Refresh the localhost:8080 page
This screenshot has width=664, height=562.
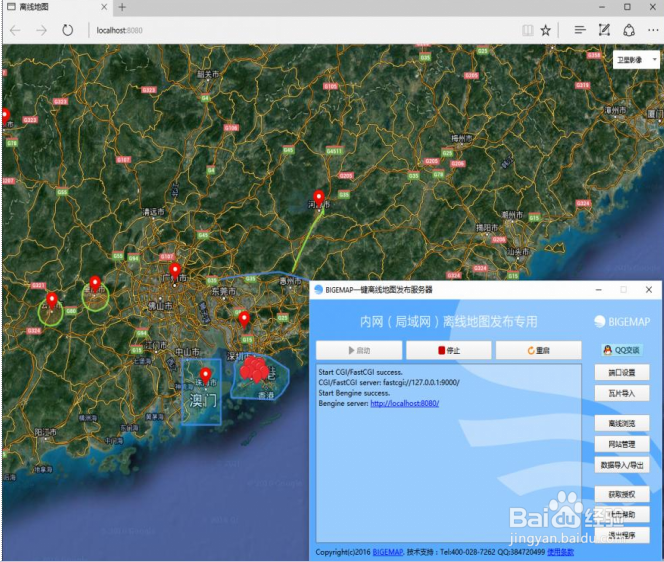click(x=67, y=30)
